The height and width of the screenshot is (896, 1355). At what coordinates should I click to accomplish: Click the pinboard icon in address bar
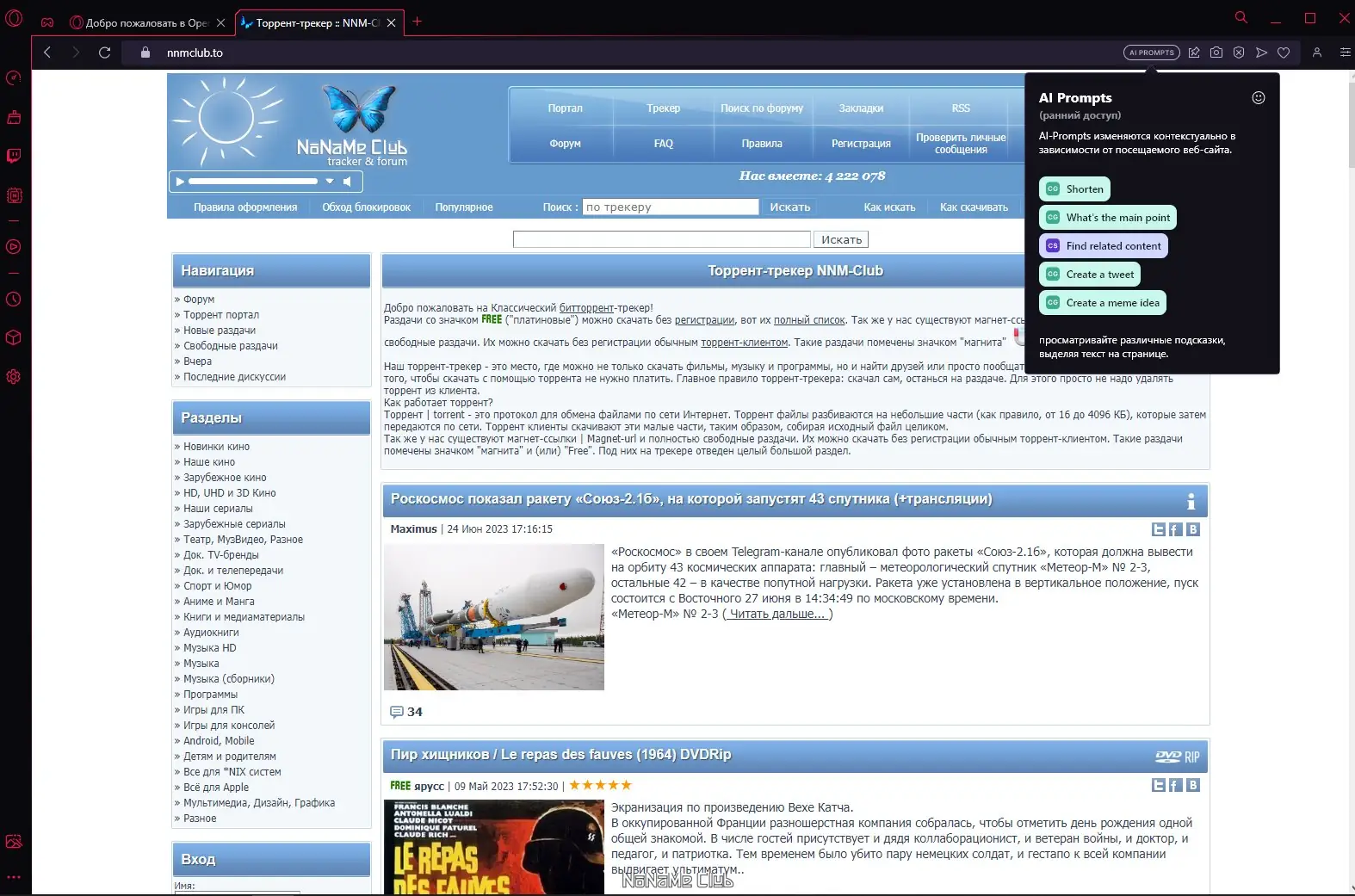[1194, 53]
